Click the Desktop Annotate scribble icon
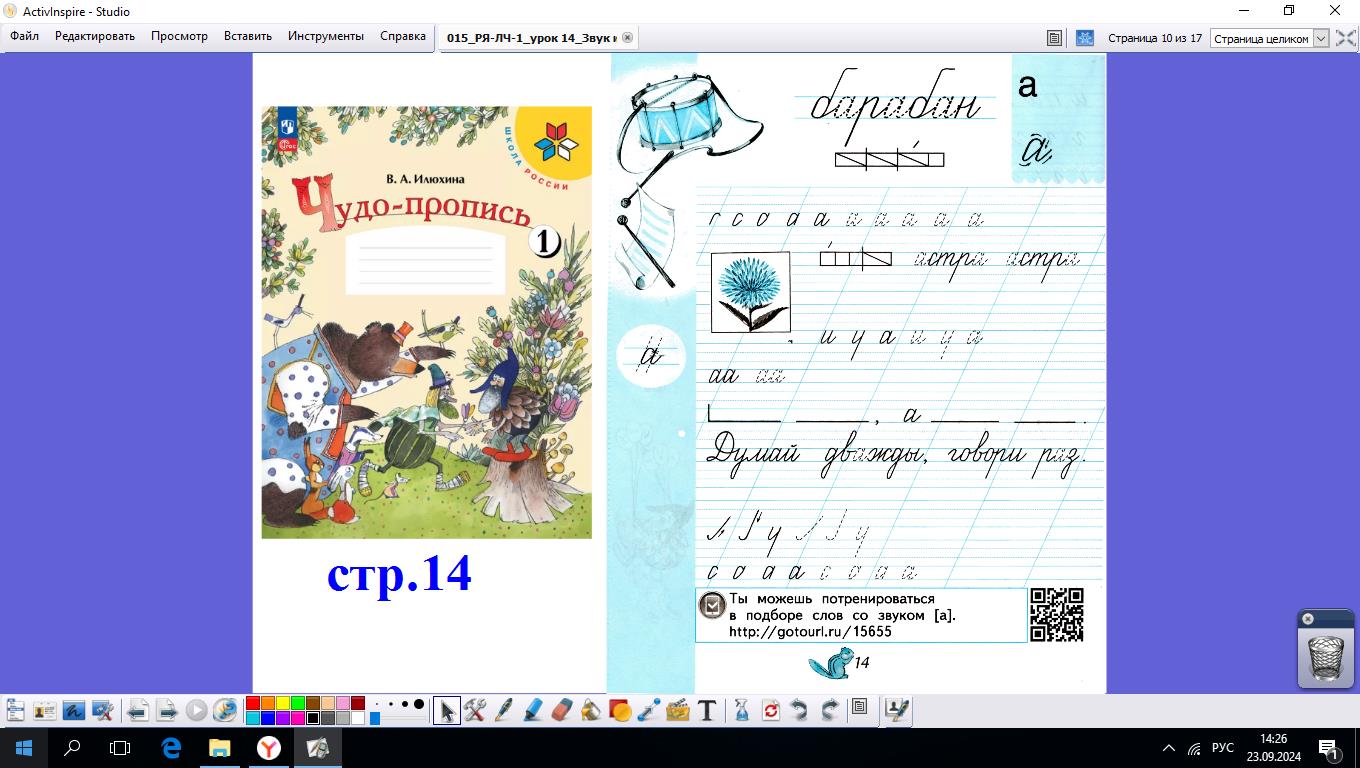 (73, 710)
